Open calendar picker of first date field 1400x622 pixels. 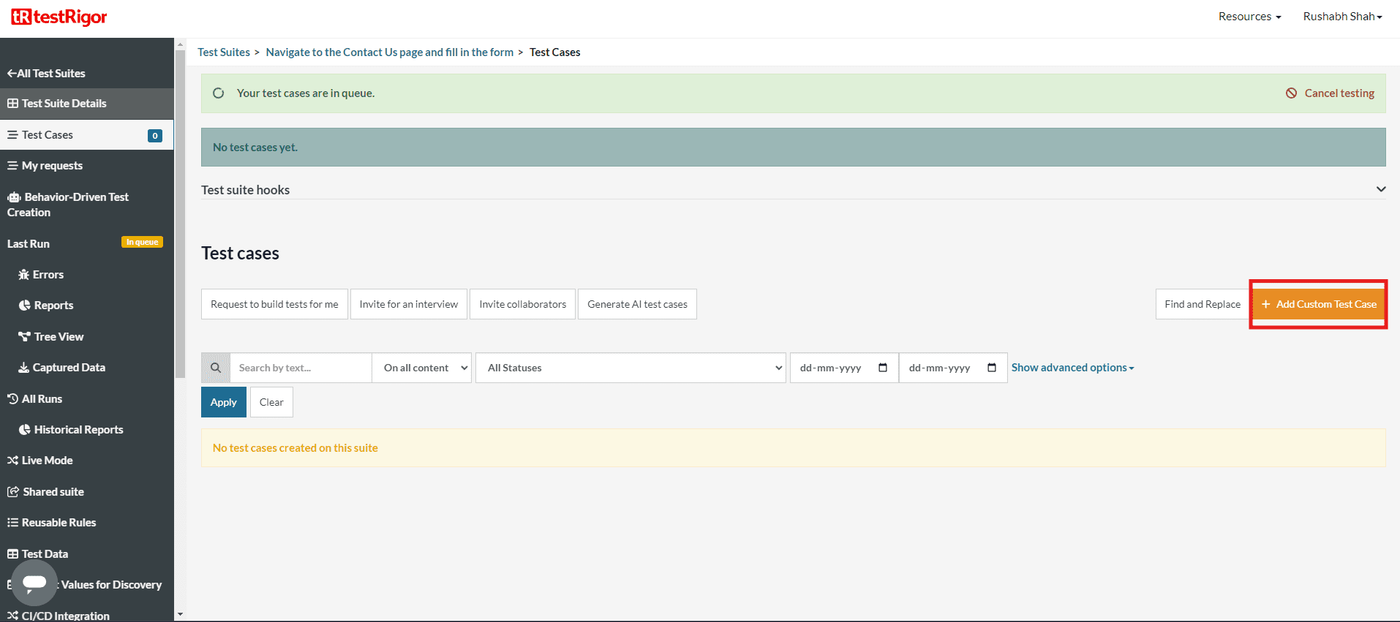[x=882, y=368]
